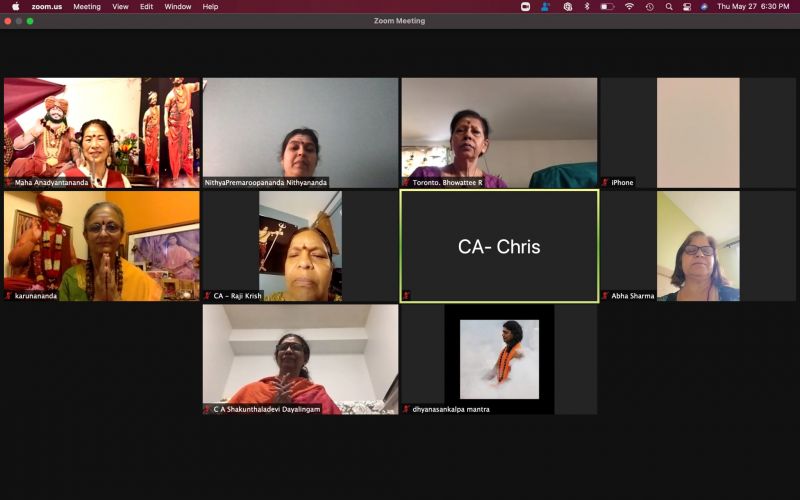Viewport: 800px width, 500px height.
Task: Click the Zoom status icon in menu bar
Action: pyautogui.click(x=526, y=6)
